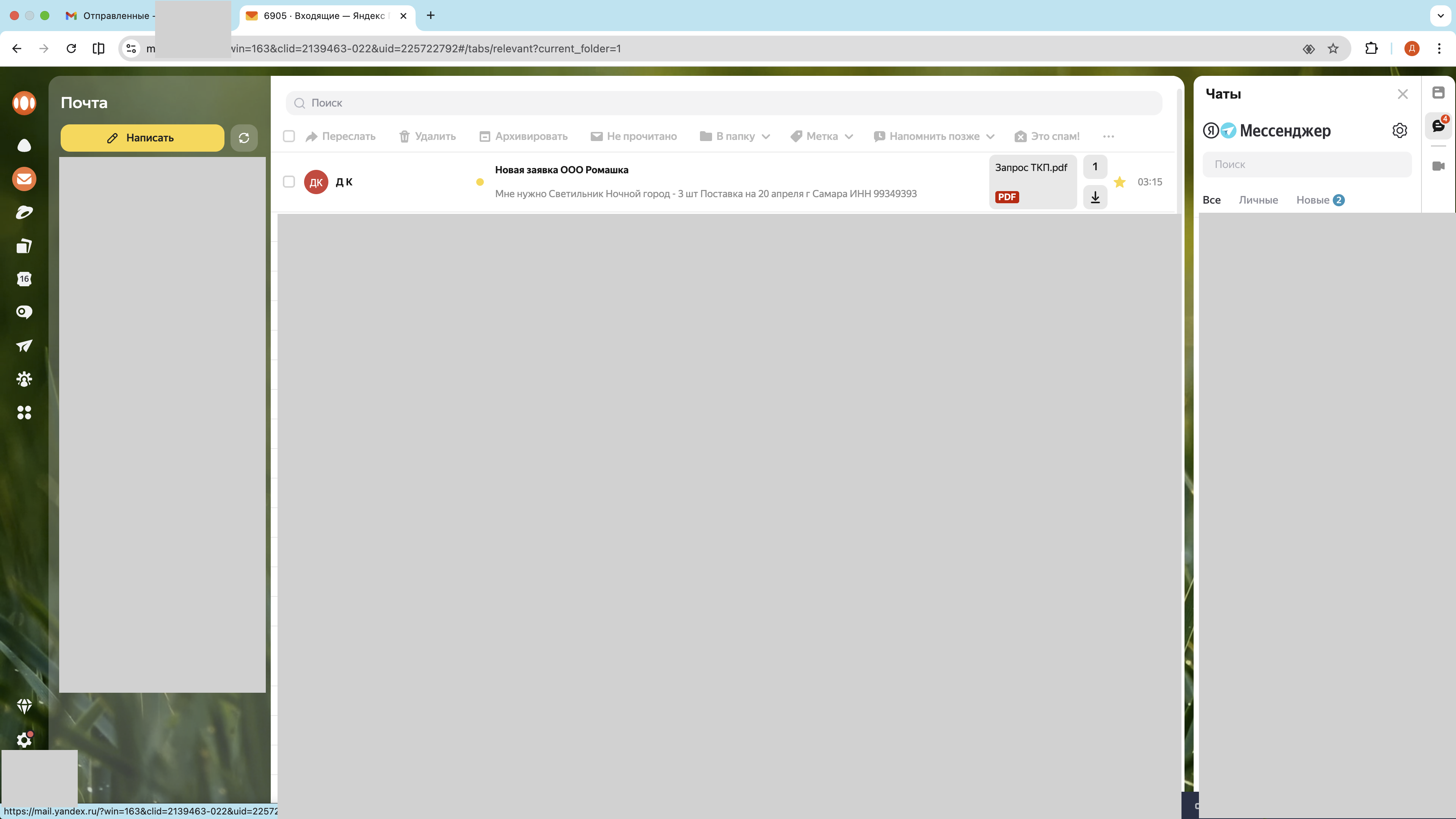The width and height of the screenshot is (1456, 819).
Task: Open the three-dots more actions menu
Action: pos(1108,136)
